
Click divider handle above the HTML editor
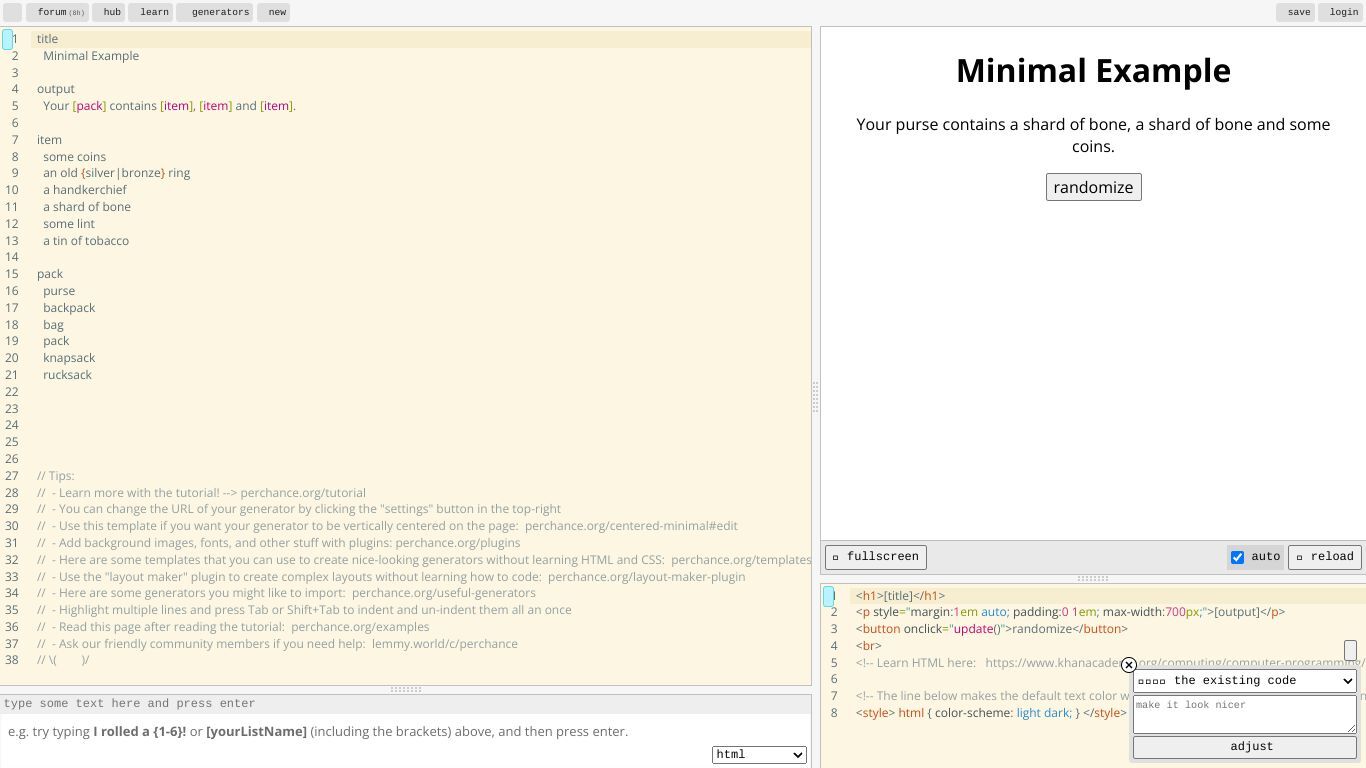click(1092, 578)
